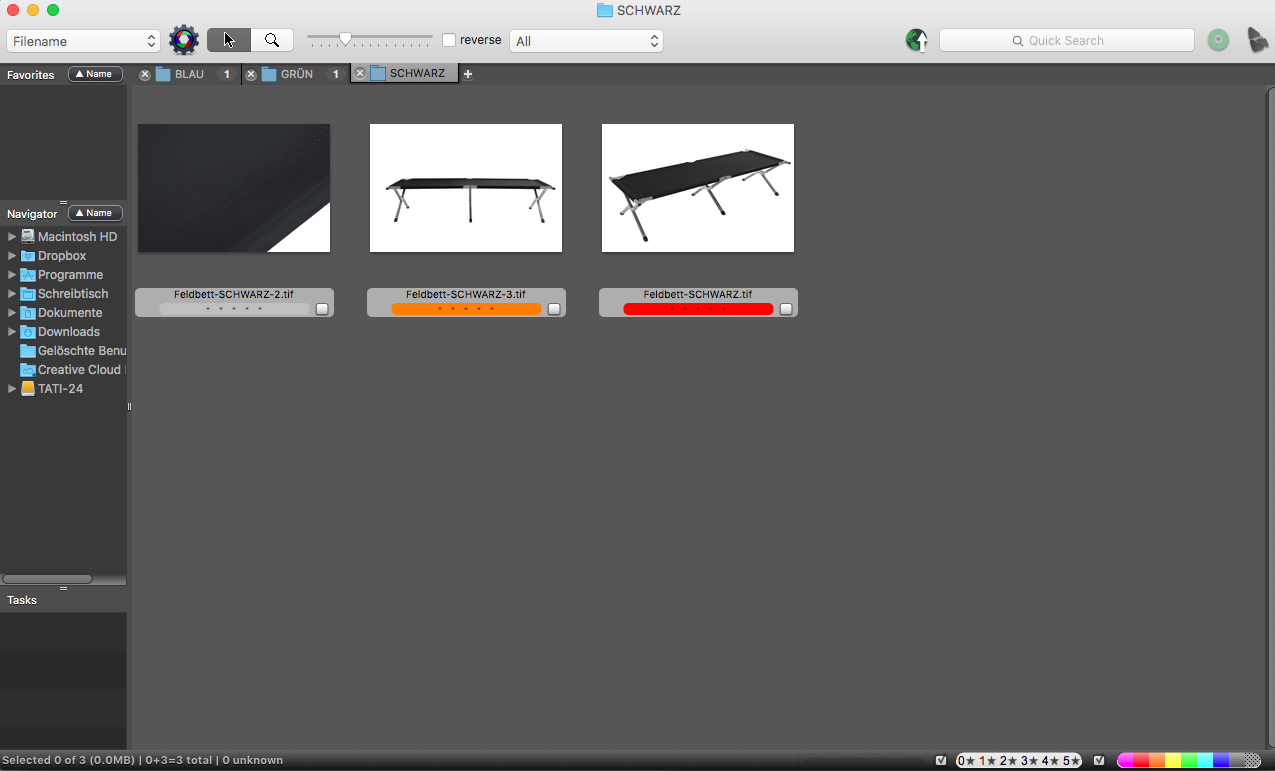Toggle blue color class filter in status bar

click(1221, 761)
